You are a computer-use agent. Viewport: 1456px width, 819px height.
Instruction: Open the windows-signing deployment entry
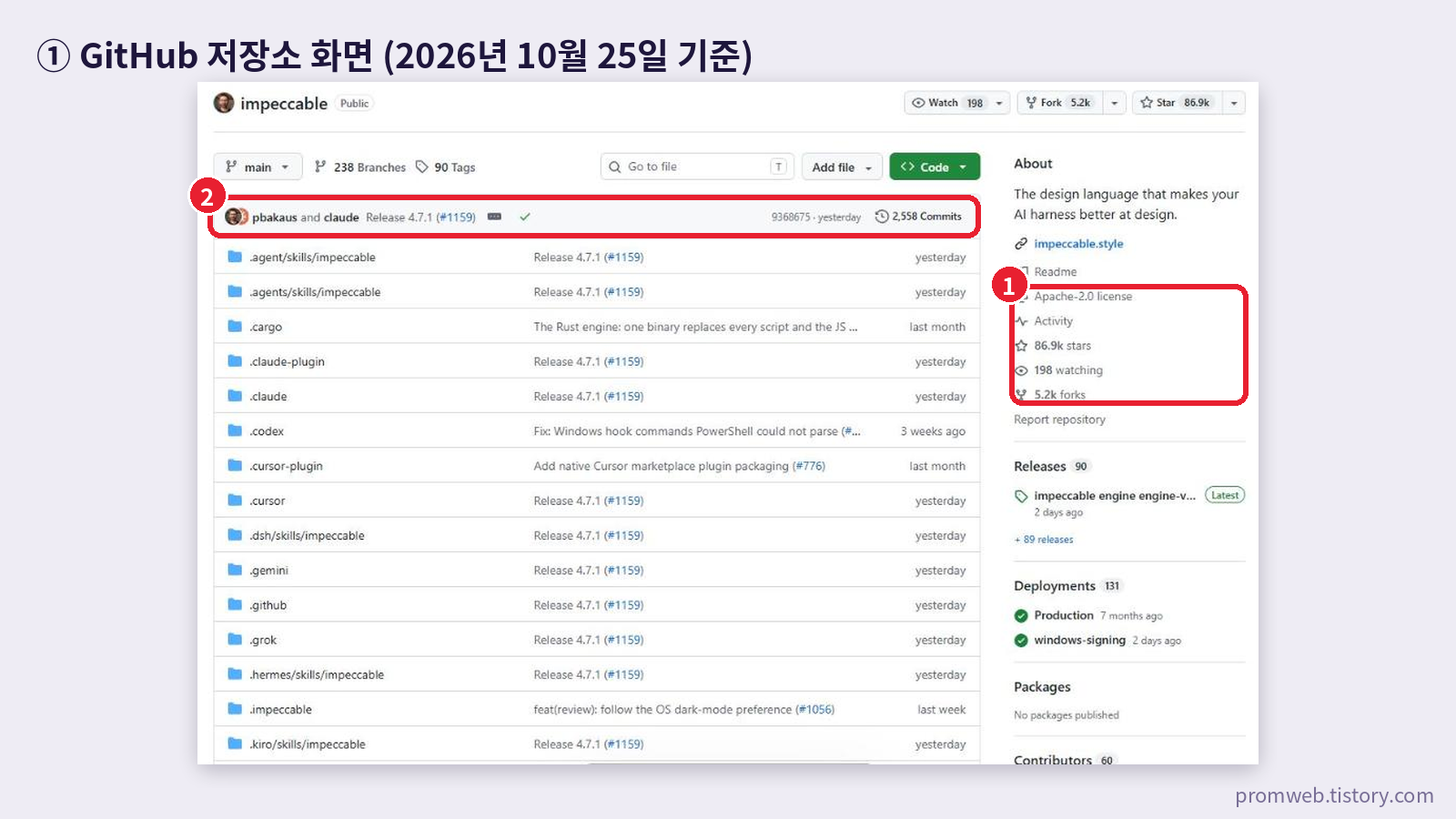[x=1079, y=640]
